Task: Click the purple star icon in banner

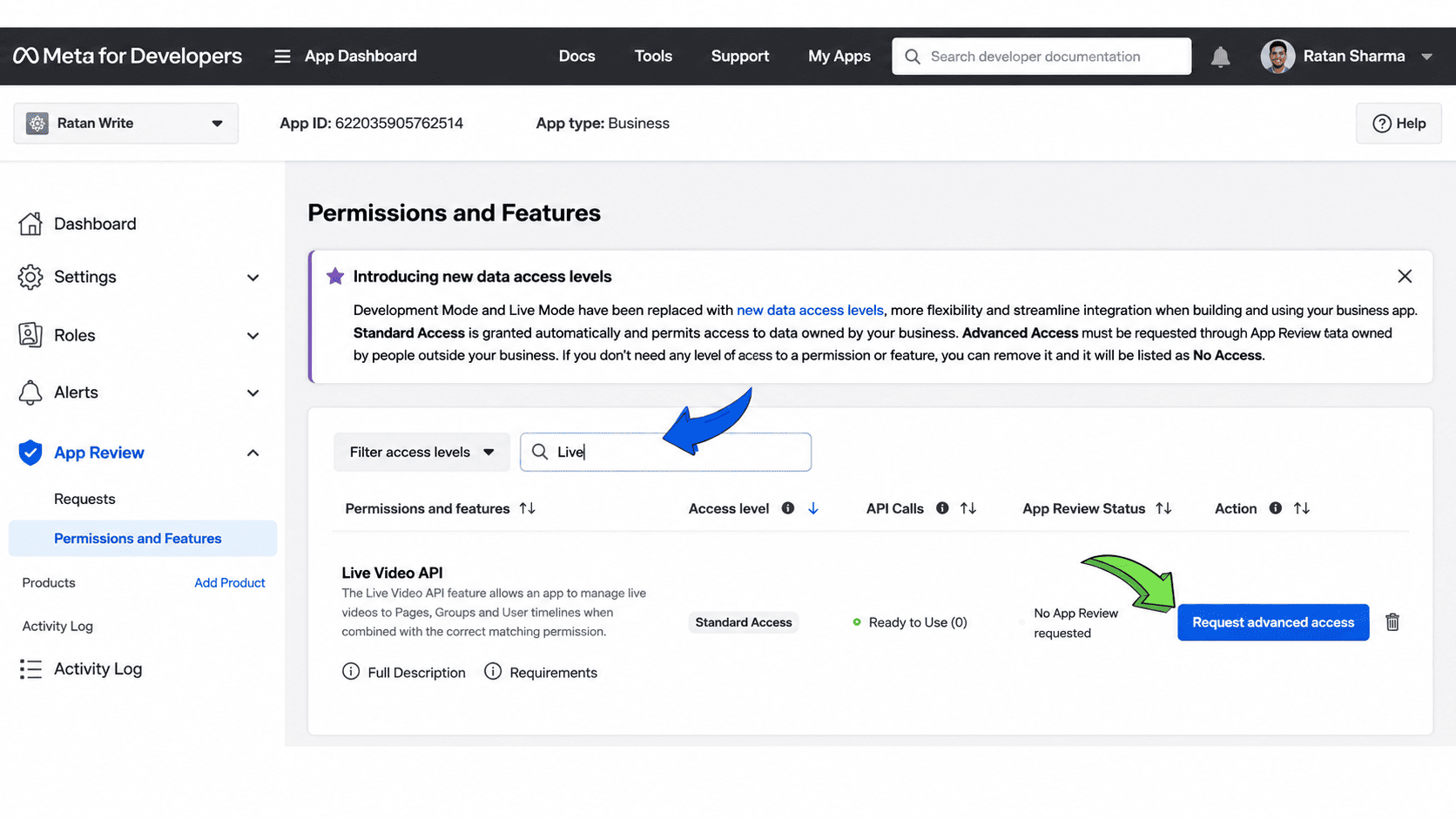Action: click(335, 276)
